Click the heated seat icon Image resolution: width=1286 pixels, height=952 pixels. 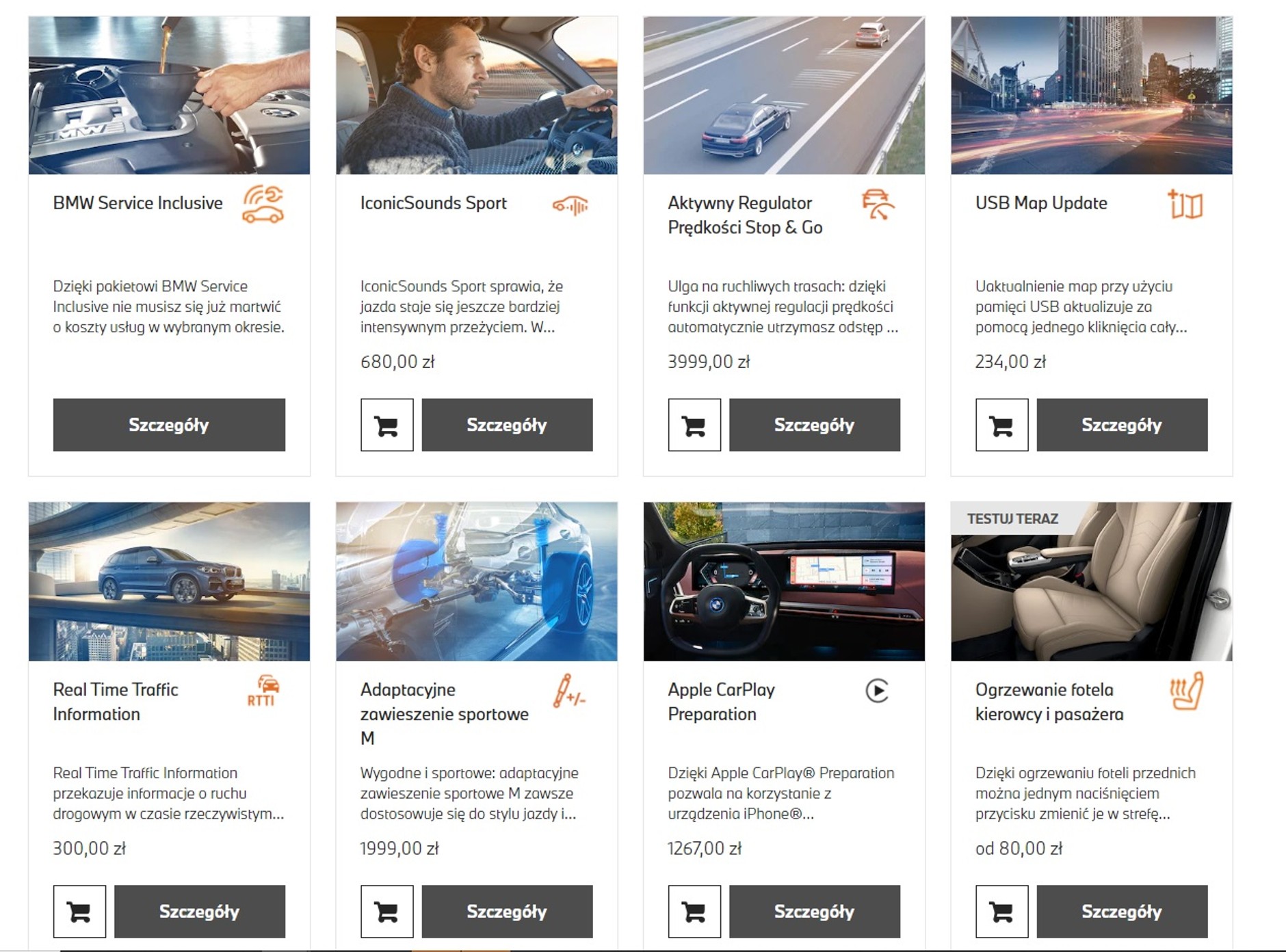1186,691
